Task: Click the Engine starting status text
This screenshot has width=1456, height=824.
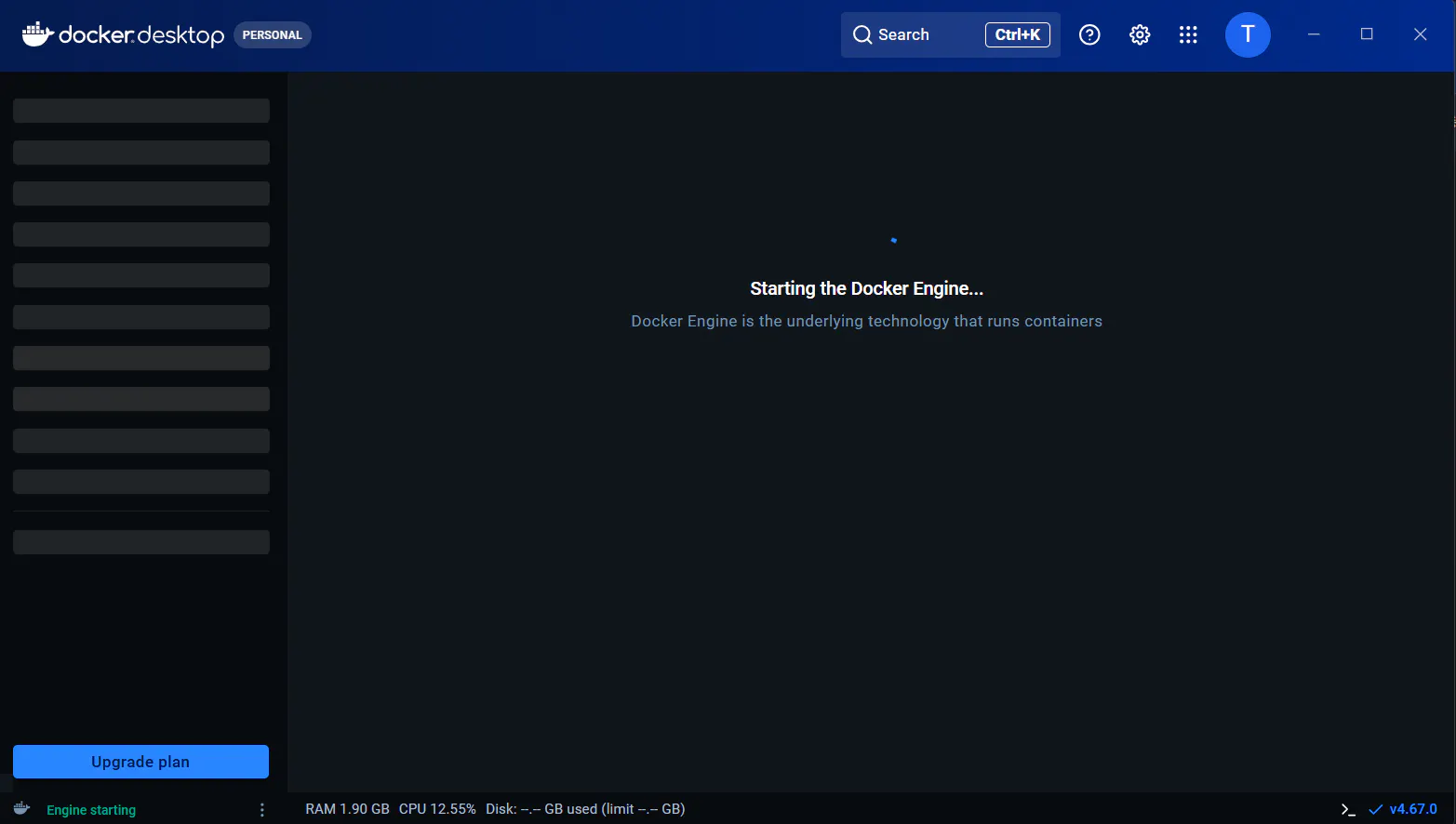Action: (x=91, y=810)
